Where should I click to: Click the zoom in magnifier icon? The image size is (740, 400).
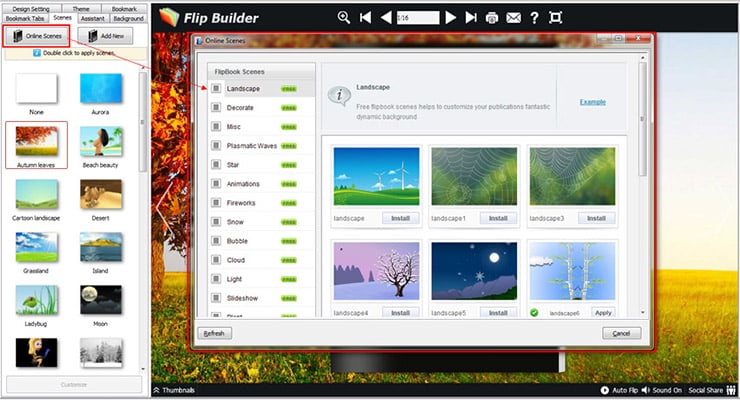pyautogui.click(x=345, y=17)
